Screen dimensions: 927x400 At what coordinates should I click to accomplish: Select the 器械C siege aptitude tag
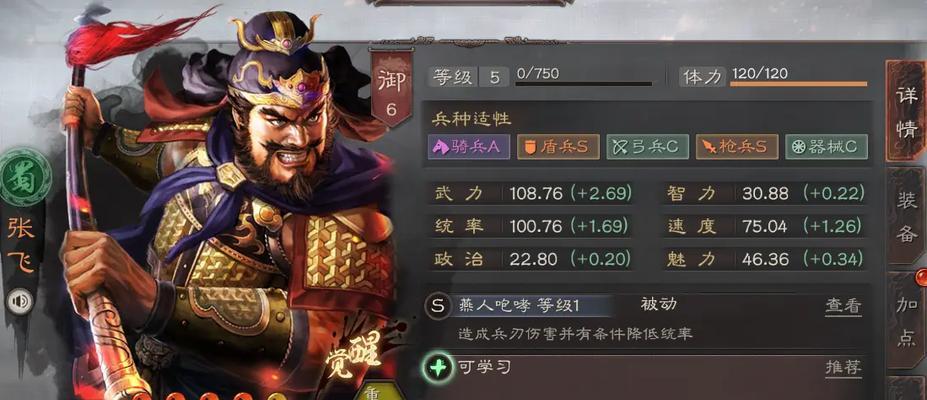coord(826,147)
